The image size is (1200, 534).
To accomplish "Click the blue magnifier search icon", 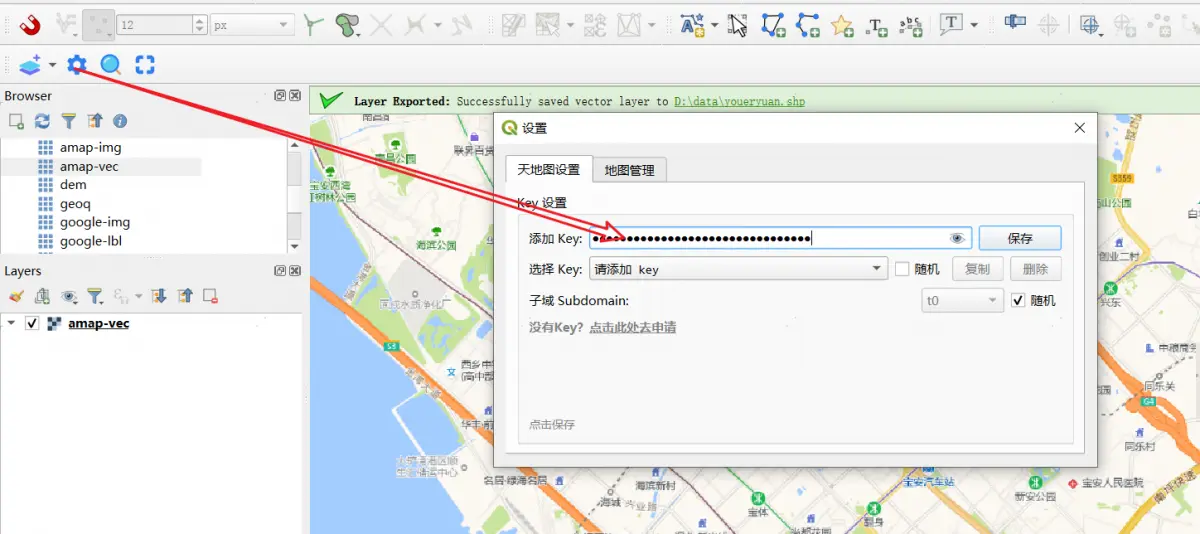I will (111, 65).
